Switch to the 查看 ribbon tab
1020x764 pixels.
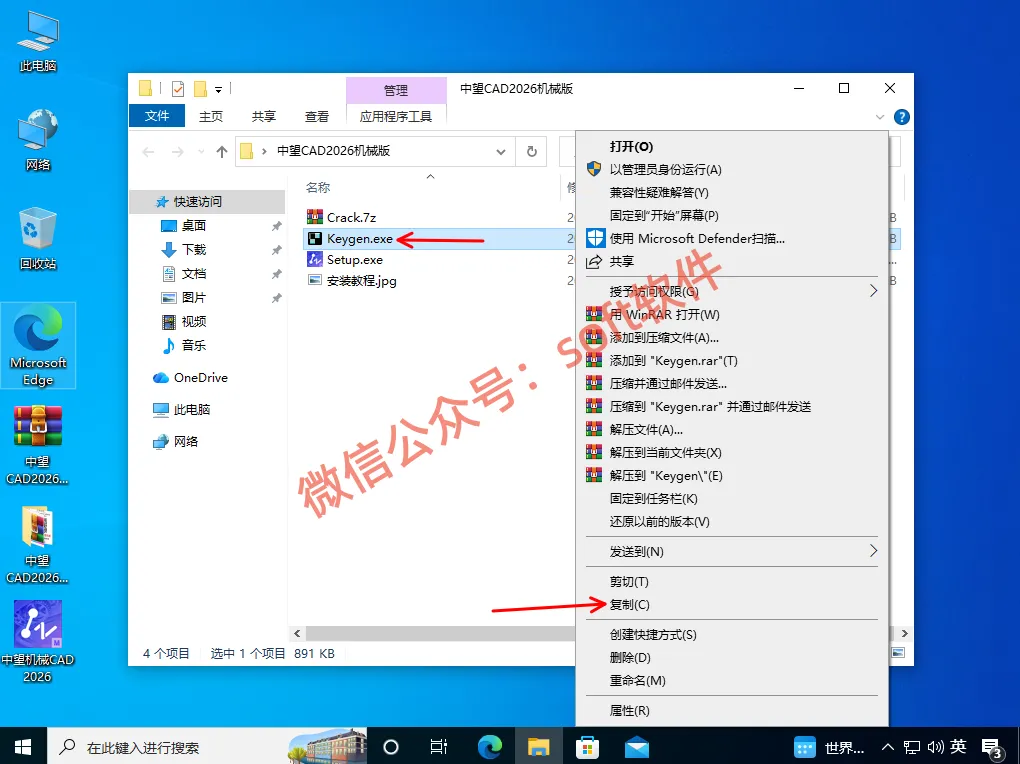point(317,116)
